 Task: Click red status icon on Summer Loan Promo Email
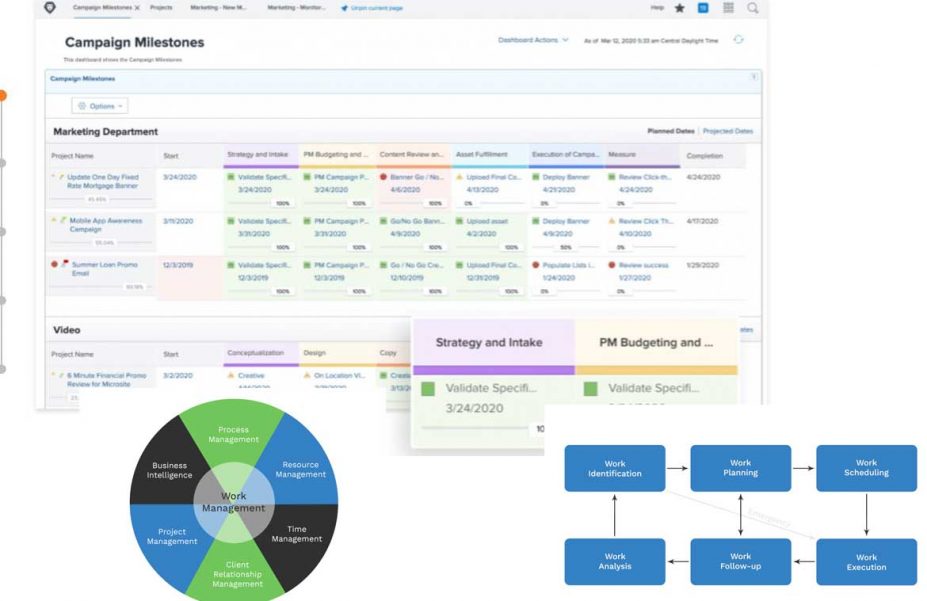tap(55, 265)
